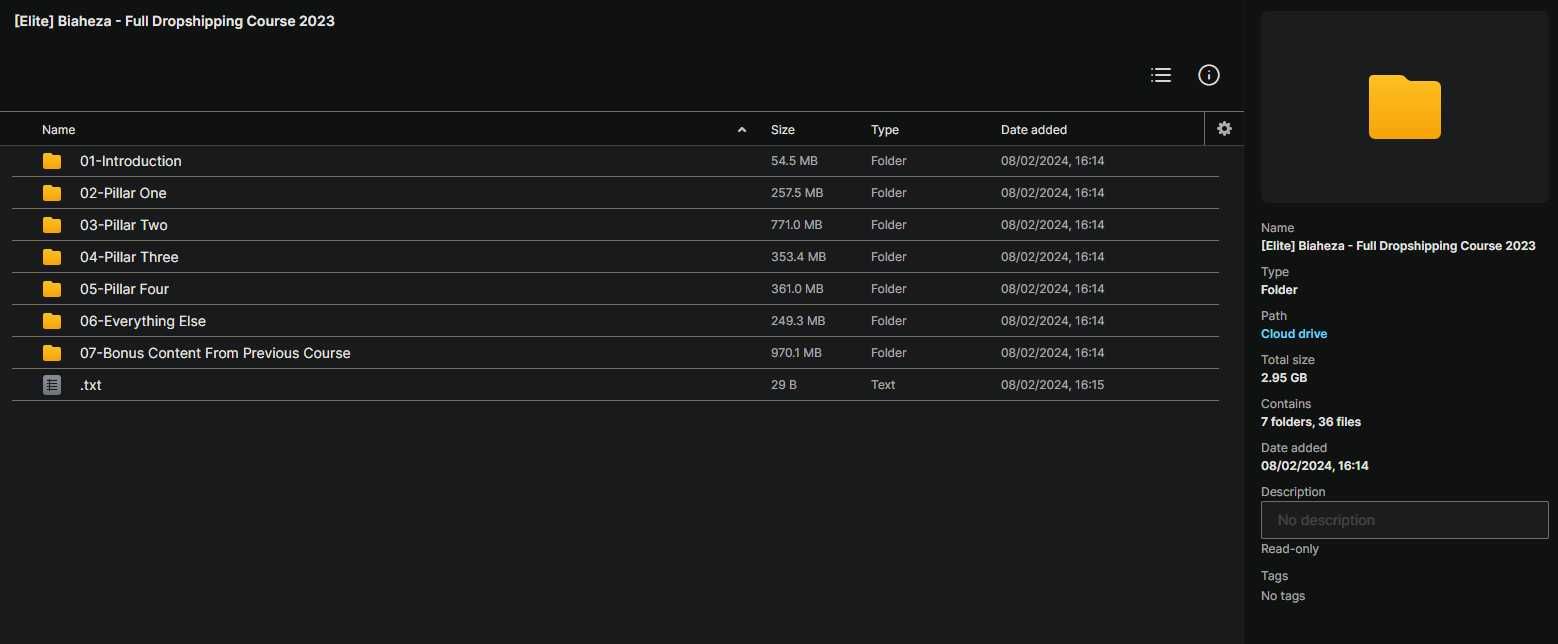Image resolution: width=1558 pixels, height=644 pixels.
Task: Click size 970.1 MB cell
Action: point(796,353)
